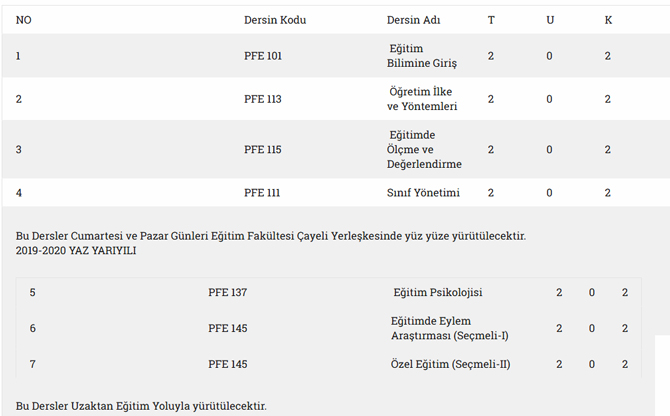Screen dimensions: 670x416
Task: Click the "K" column header
Action: (608, 20)
